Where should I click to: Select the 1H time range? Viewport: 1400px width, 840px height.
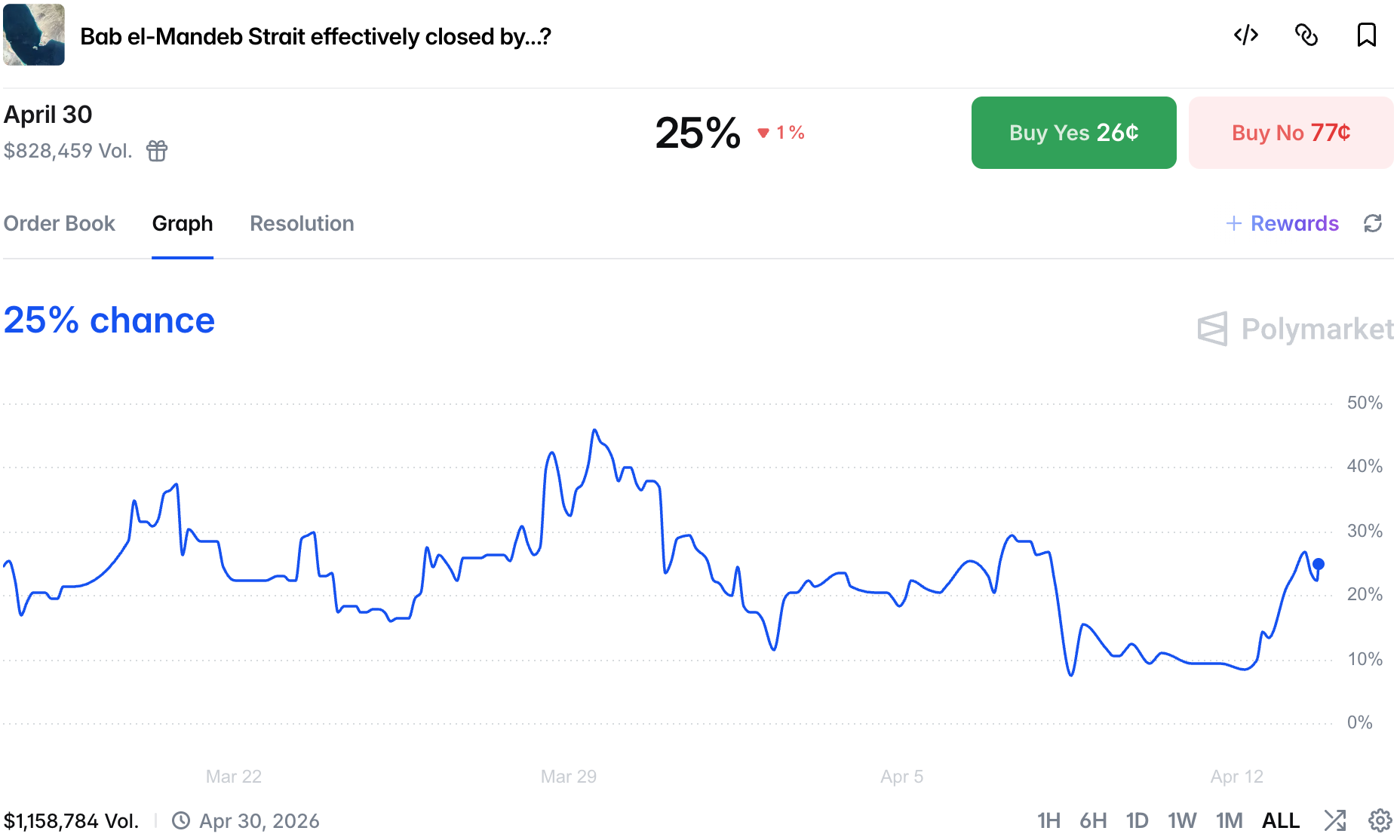[x=1048, y=820]
